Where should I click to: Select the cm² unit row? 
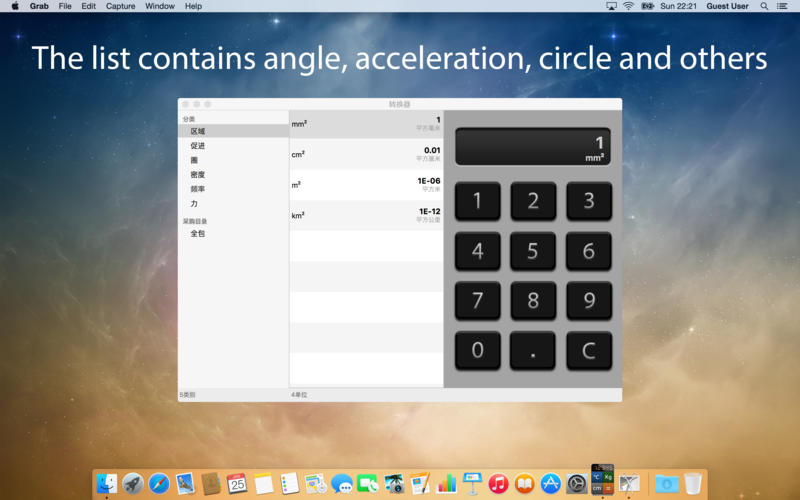click(x=366, y=154)
